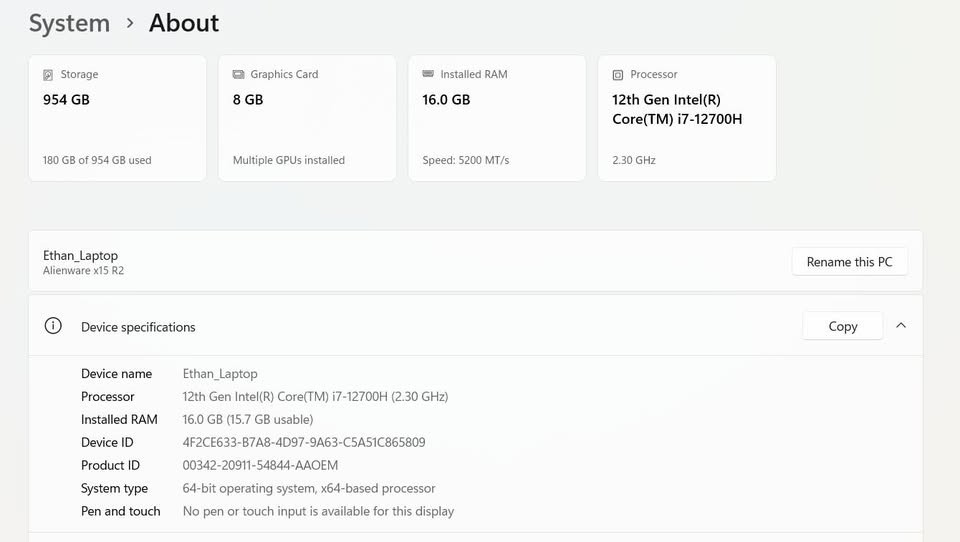The image size is (960, 542).
Task: Click the Device specifications info icon
Action: (53, 326)
